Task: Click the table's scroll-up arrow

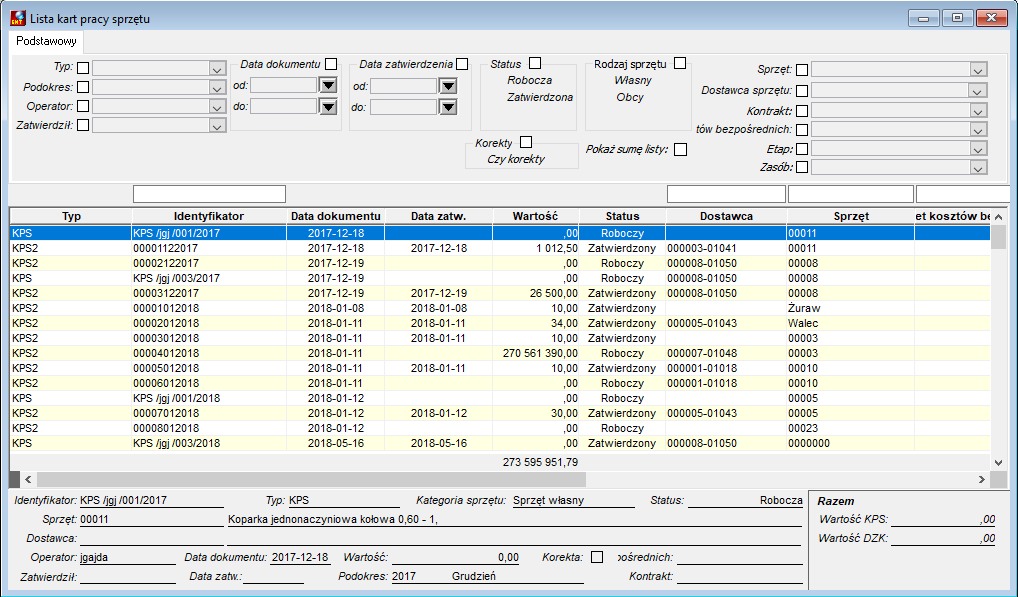Action: pyautogui.click(x=999, y=217)
